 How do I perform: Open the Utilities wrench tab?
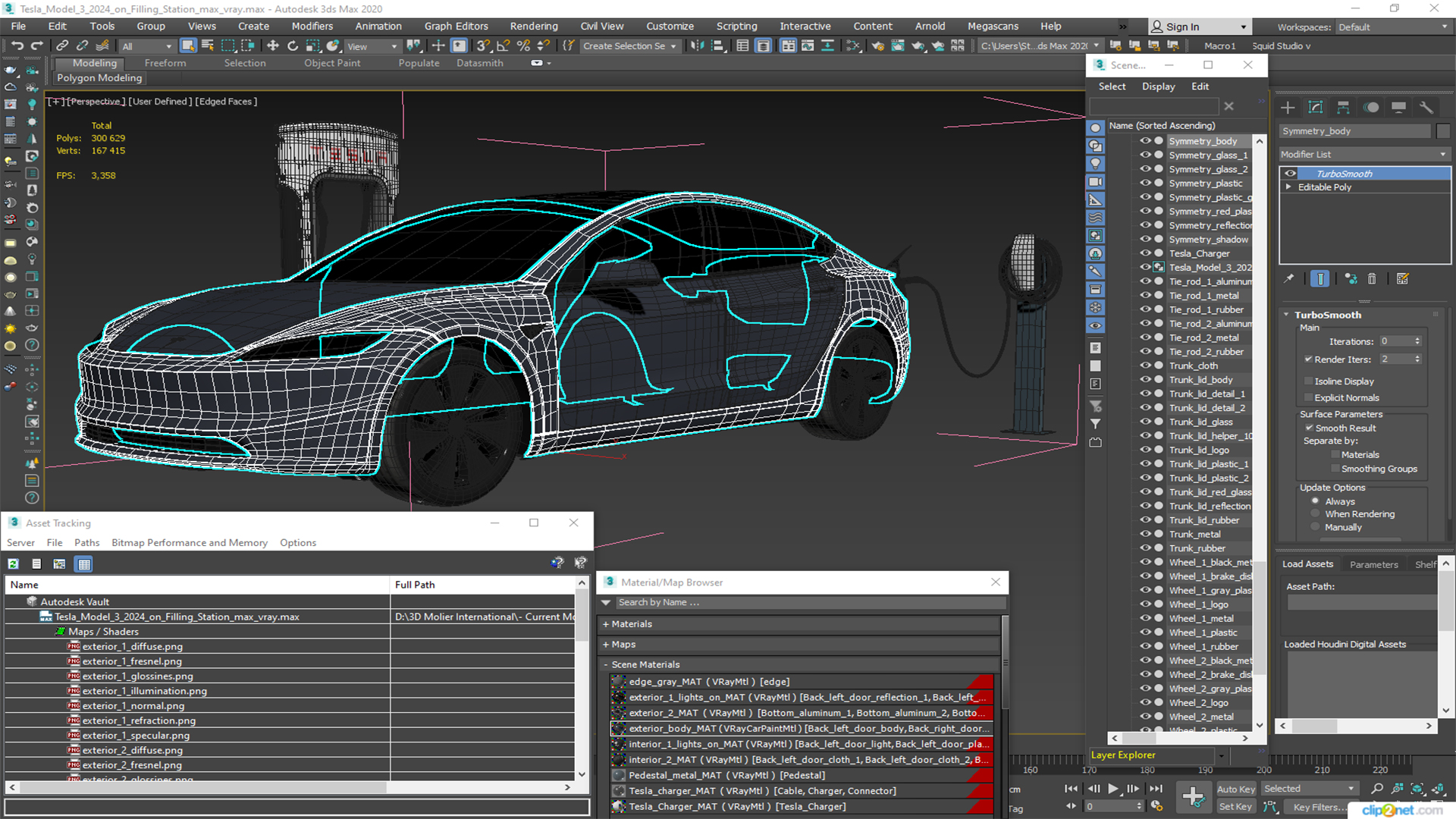pos(1426,107)
